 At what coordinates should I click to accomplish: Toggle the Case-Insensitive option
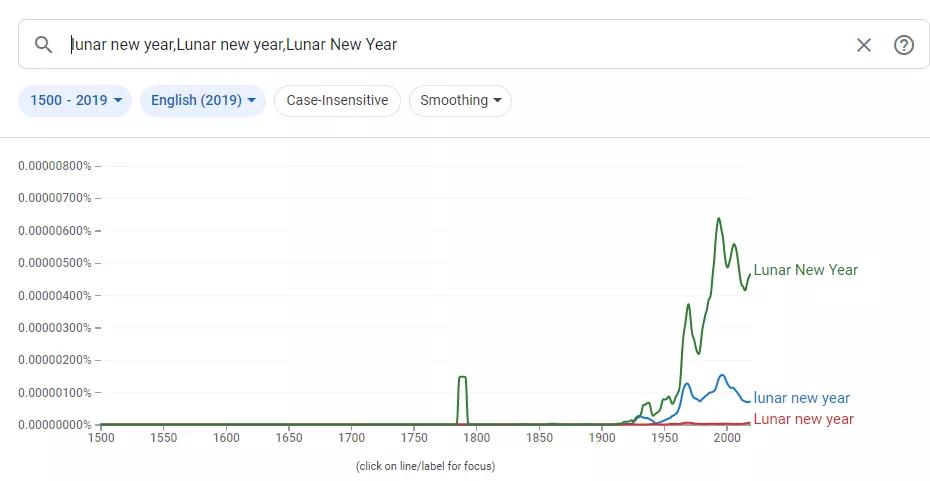tap(337, 100)
